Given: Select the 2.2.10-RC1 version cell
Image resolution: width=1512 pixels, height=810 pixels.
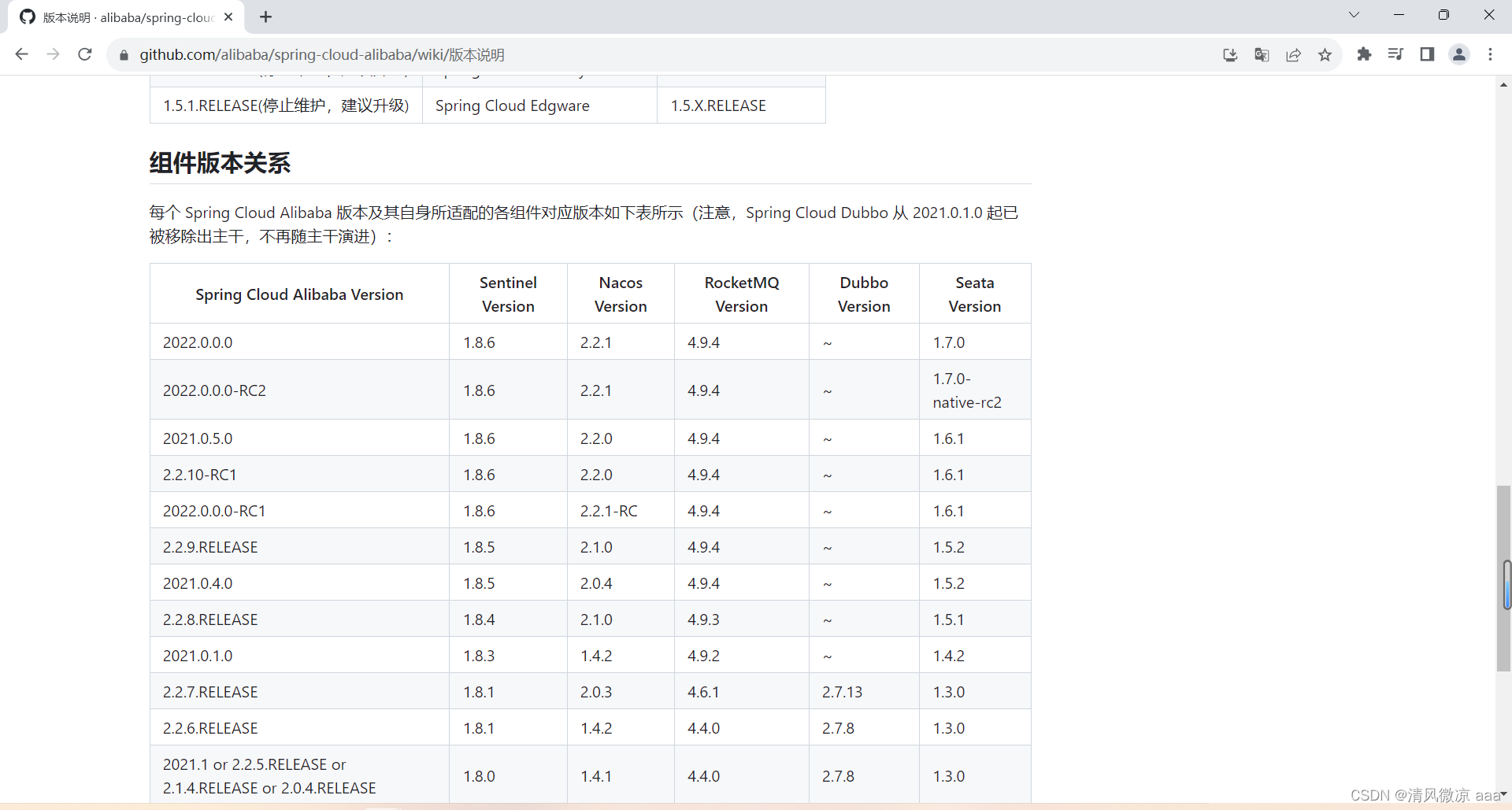Looking at the screenshot, I should pyautogui.click(x=299, y=475).
